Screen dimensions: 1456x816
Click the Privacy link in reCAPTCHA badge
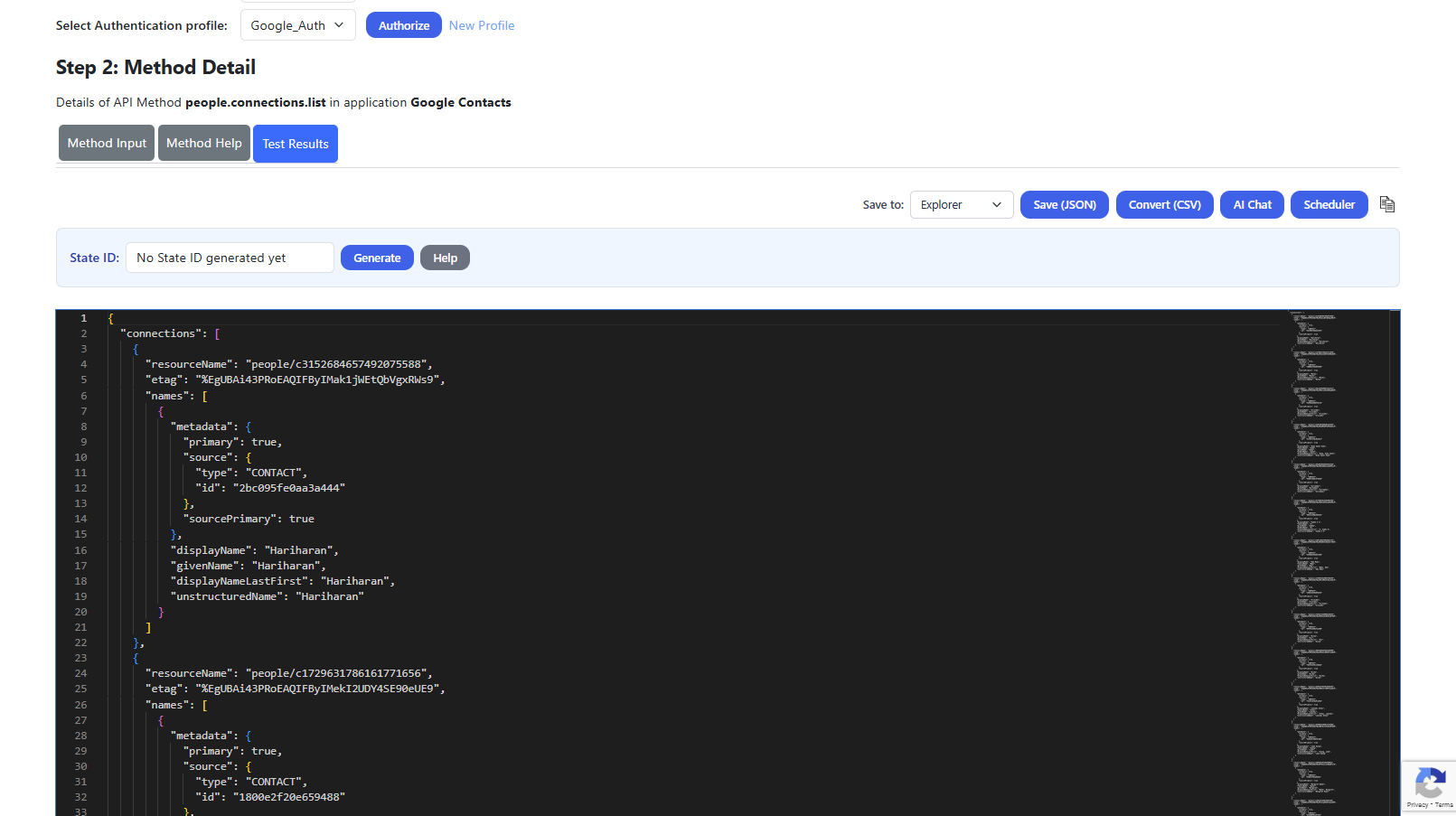[x=1417, y=804]
